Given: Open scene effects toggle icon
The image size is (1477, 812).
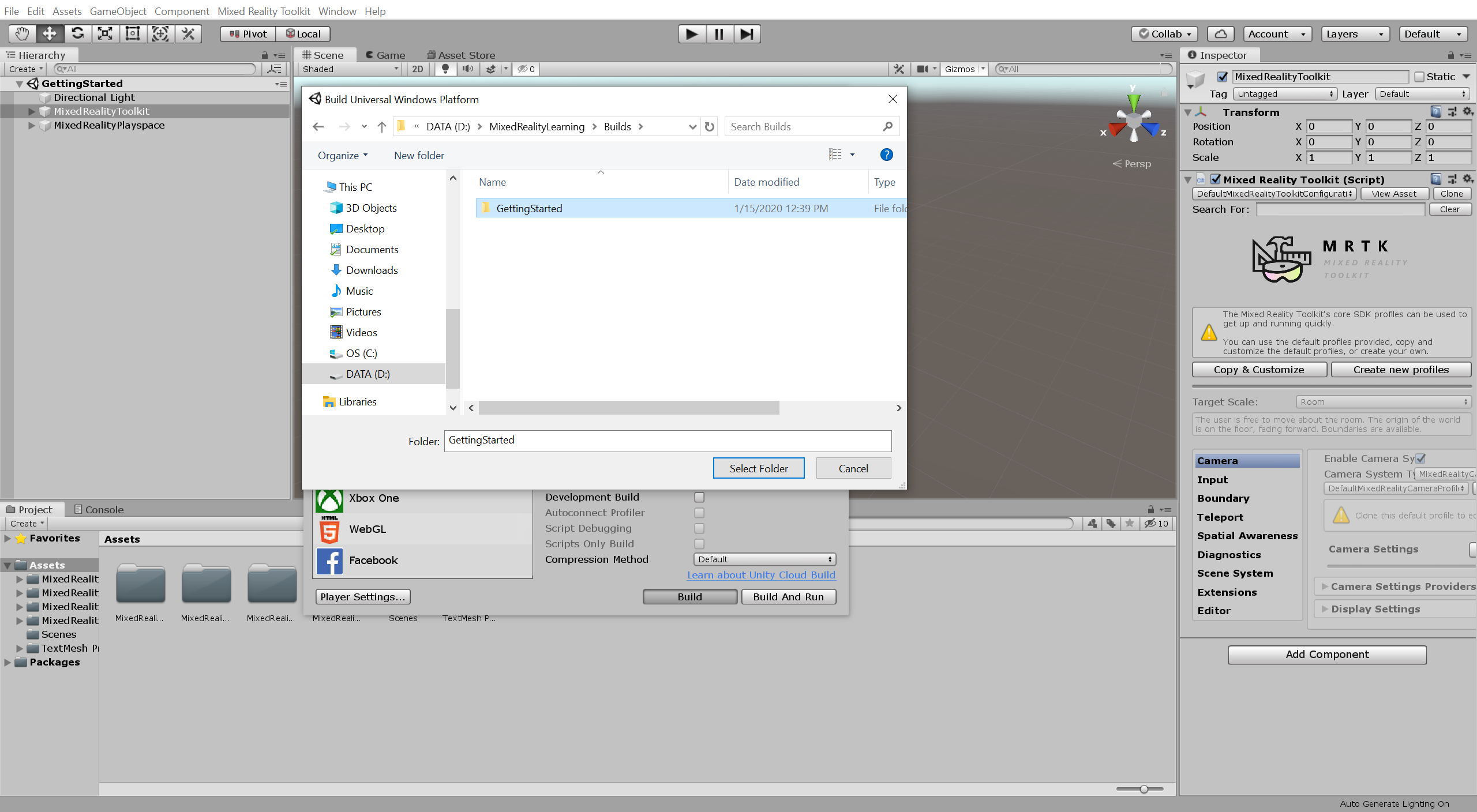Looking at the screenshot, I should [490, 69].
